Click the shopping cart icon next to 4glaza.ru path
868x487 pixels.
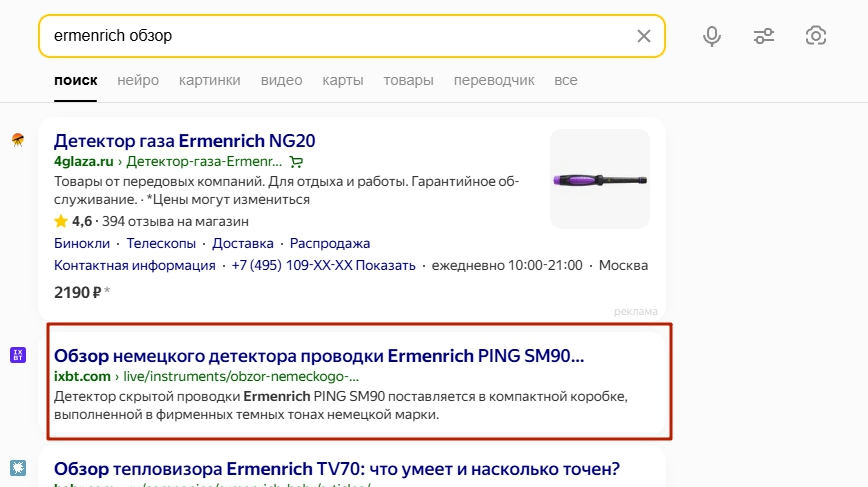click(x=296, y=162)
